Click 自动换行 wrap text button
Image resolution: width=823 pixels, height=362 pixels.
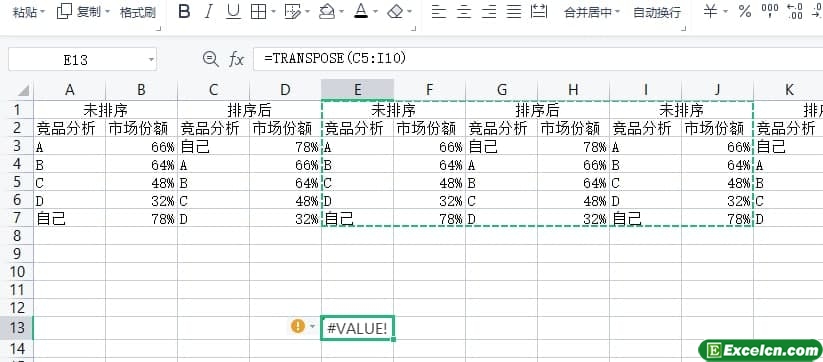tap(657, 12)
